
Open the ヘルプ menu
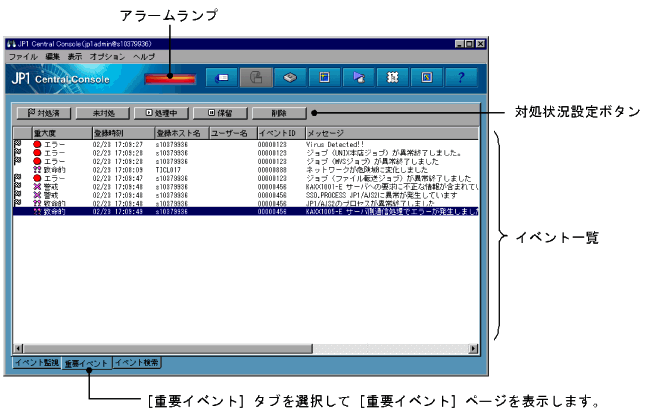pyautogui.click(x=144, y=56)
